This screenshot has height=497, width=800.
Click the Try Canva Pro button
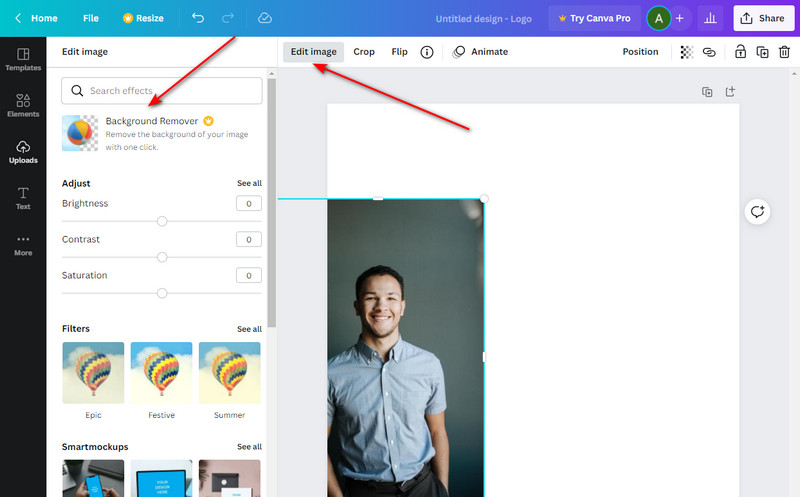tap(594, 18)
